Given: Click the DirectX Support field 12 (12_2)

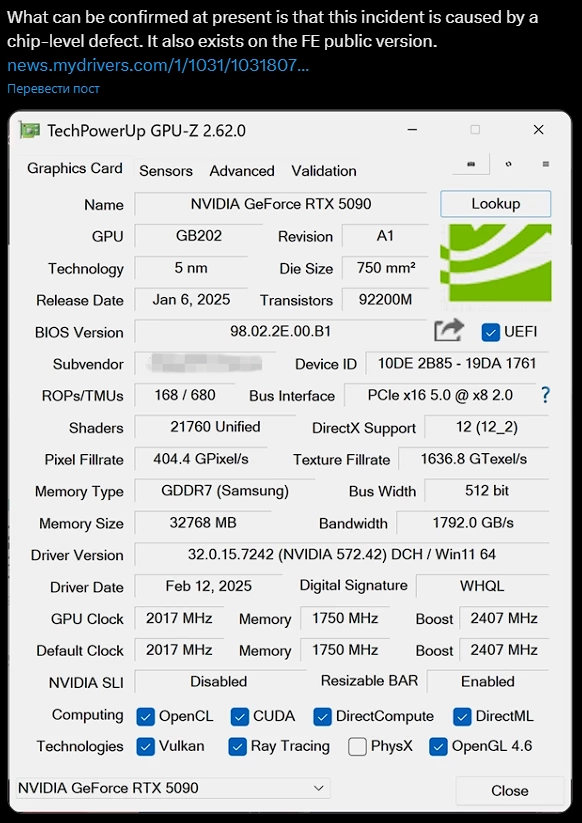Looking at the screenshot, I should (486, 427).
